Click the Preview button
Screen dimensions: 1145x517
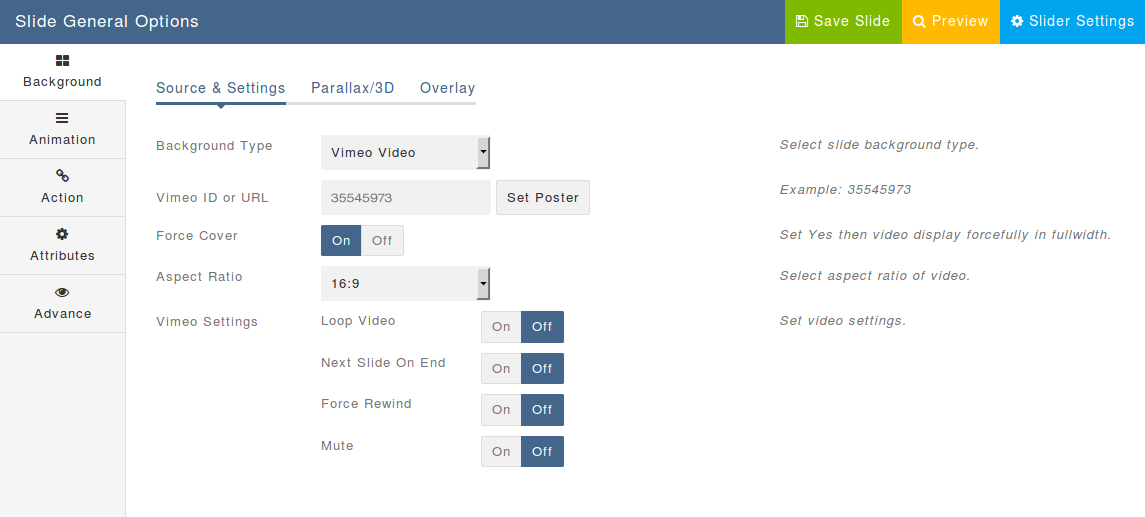click(951, 21)
